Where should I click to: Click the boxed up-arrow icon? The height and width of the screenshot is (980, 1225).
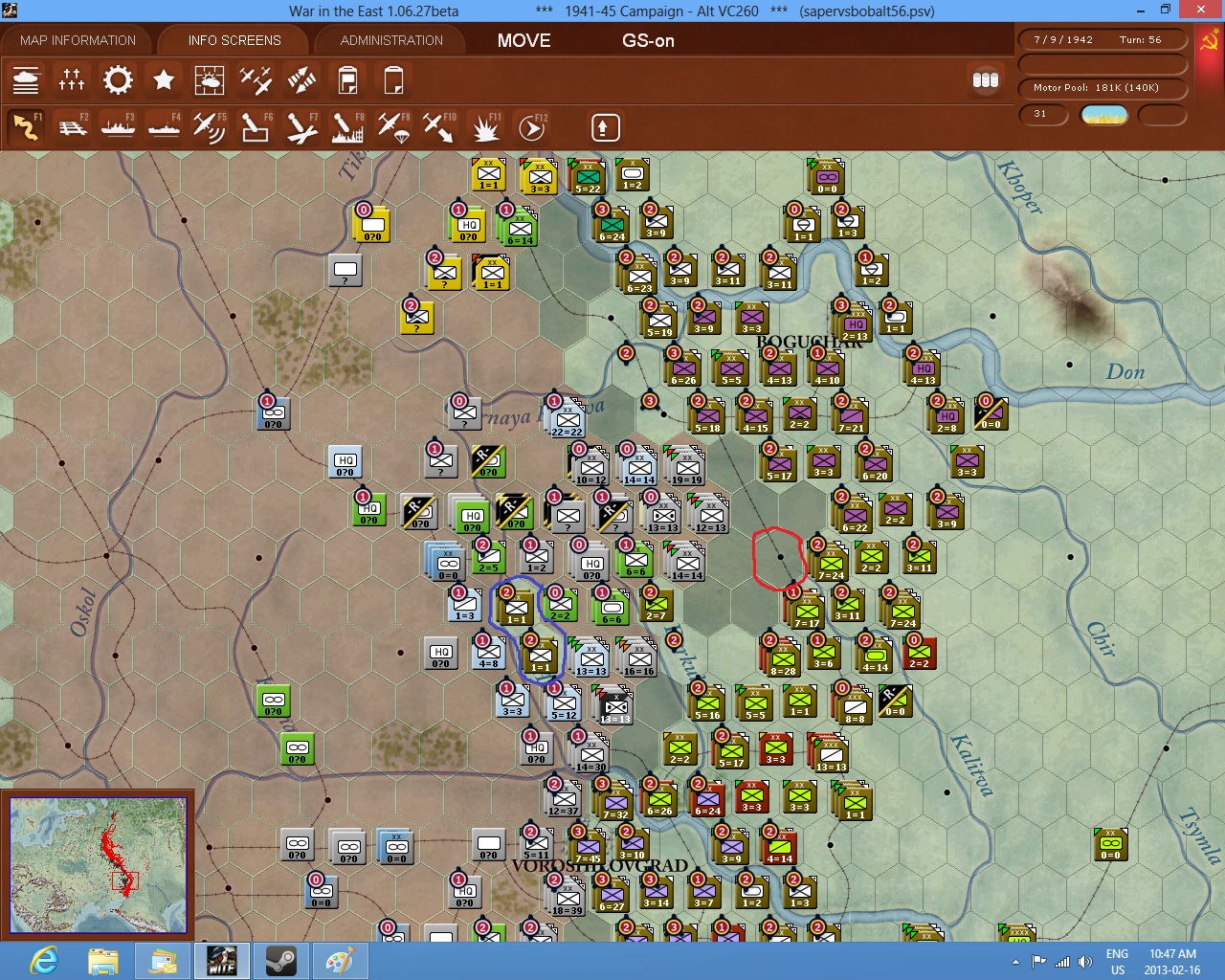(605, 127)
